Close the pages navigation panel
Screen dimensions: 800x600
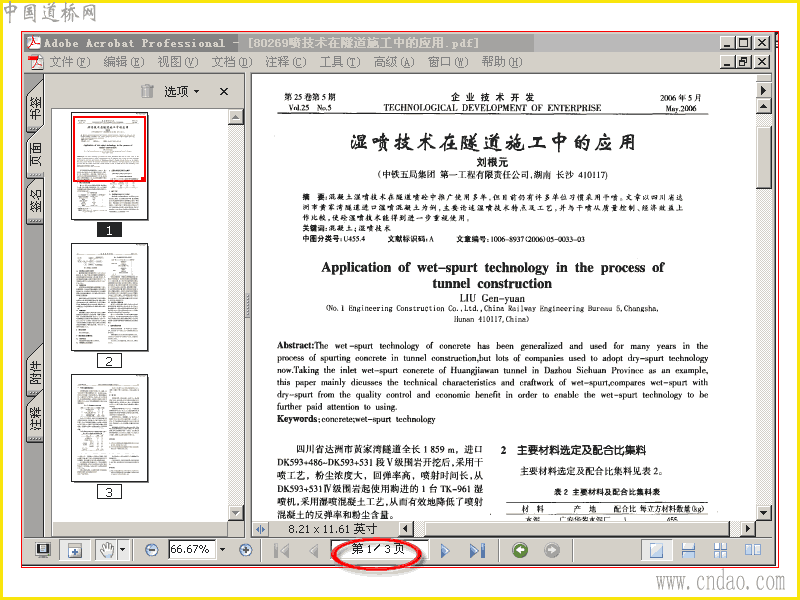click(223, 91)
